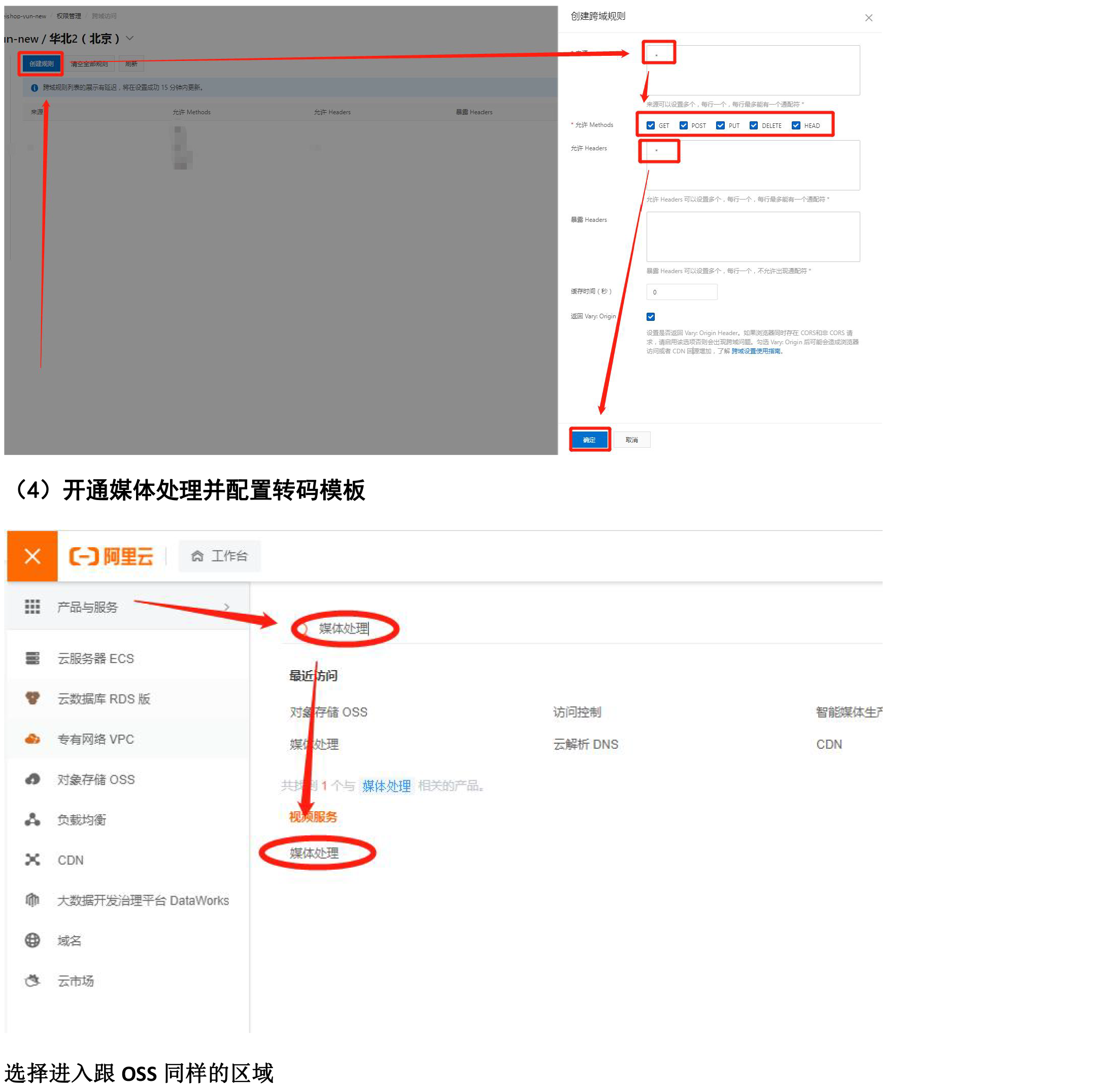This screenshot has height=1092, width=1111.
Task: Open 云市场 menu item
Action: (x=76, y=981)
